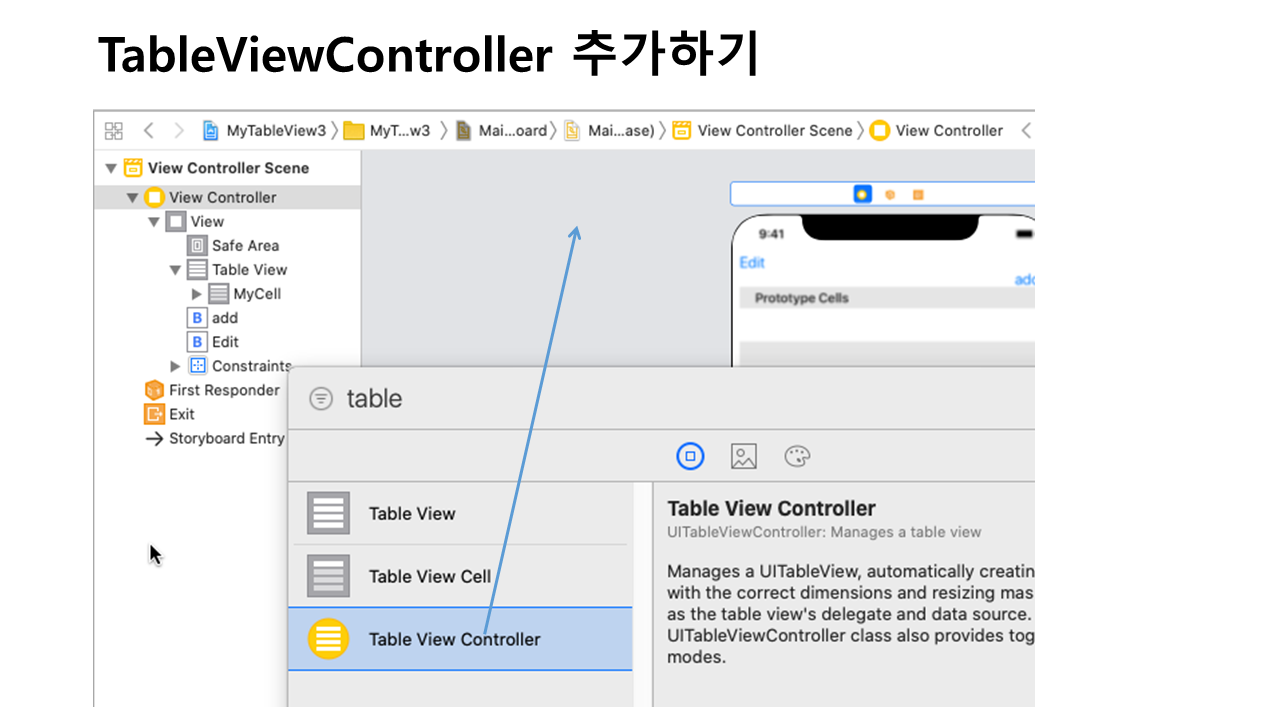Image resolution: width=1280 pixels, height=720 pixels.
Task: Click the forward navigation chevron
Action: tap(179, 131)
